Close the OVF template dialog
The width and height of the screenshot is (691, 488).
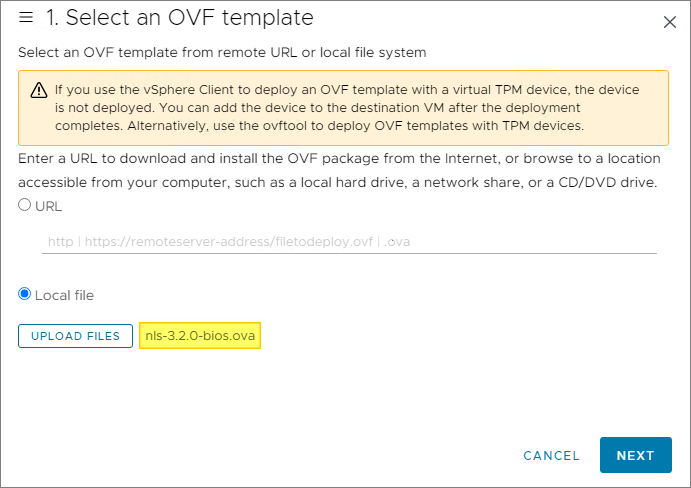pos(670,21)
